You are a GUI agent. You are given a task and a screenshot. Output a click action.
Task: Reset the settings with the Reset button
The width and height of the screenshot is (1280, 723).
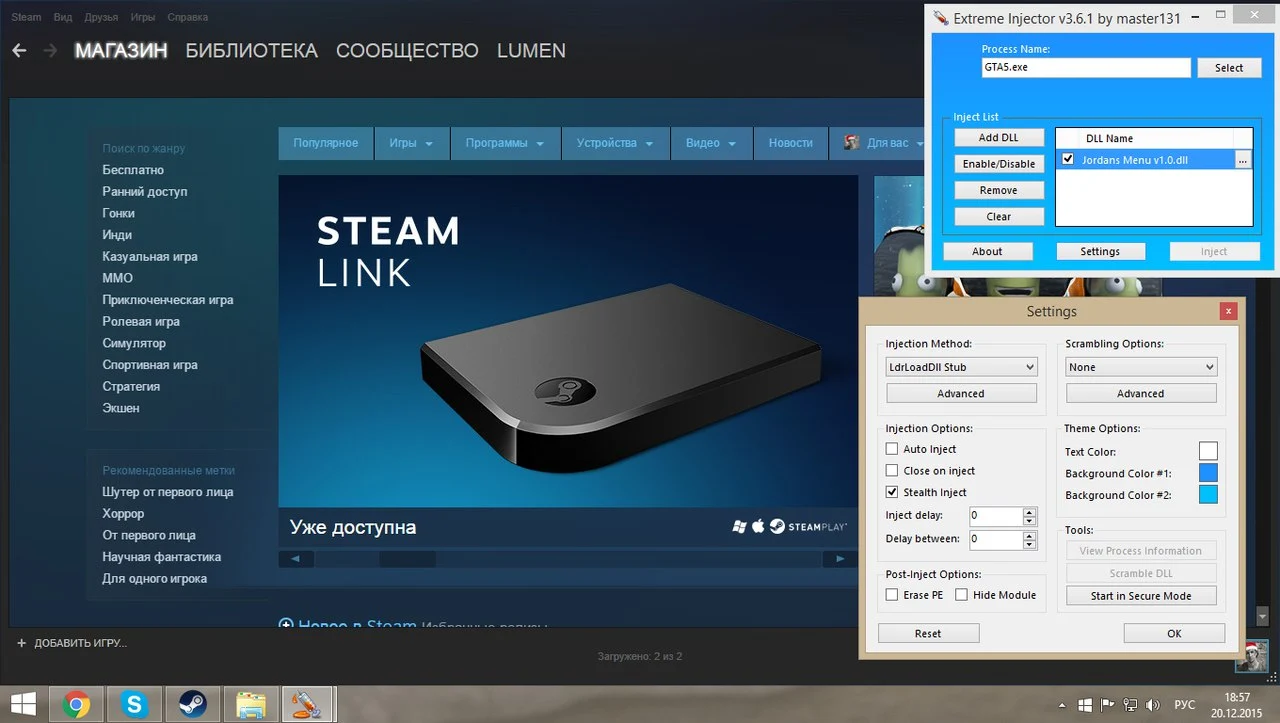928,633
